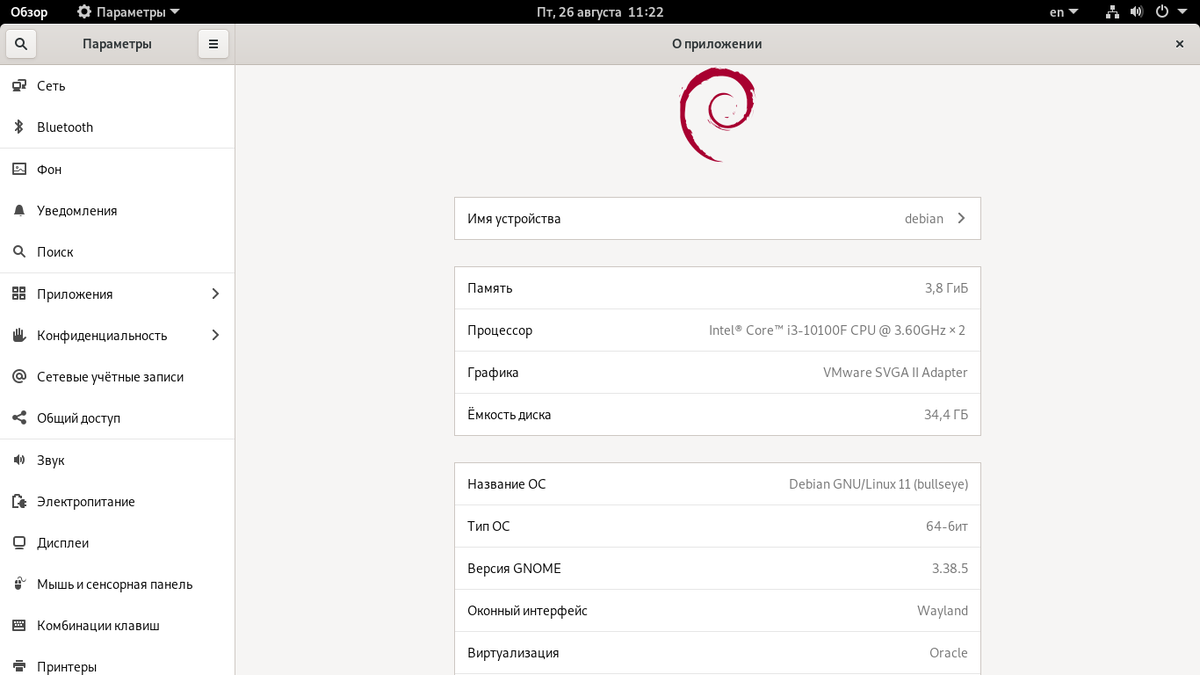Open the Параметры app menu arrow in top bar
Viewport: 1200px width, 675px height.
(x=175, y=12)
